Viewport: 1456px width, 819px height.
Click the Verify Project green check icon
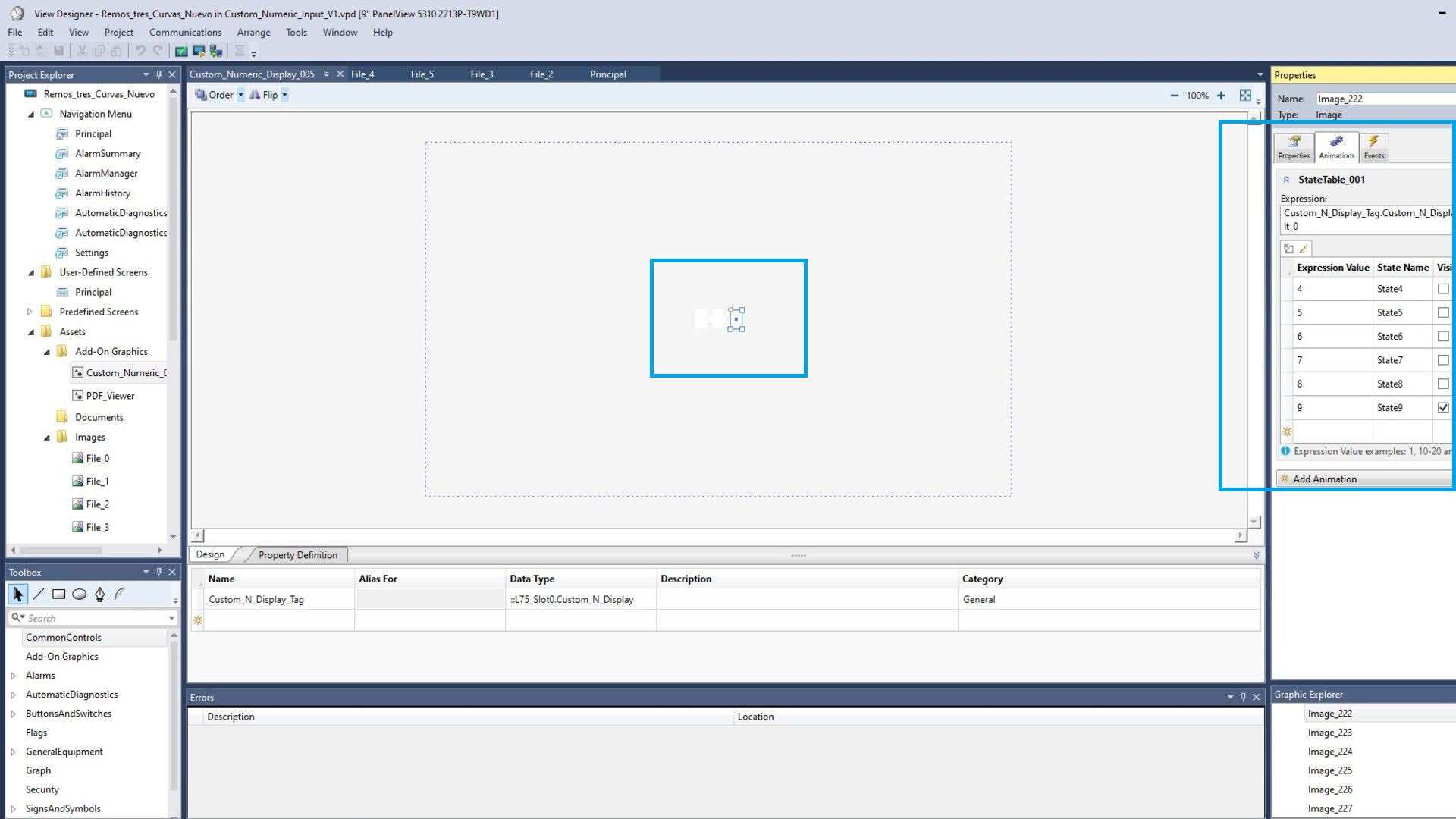(x=181, y=51)
